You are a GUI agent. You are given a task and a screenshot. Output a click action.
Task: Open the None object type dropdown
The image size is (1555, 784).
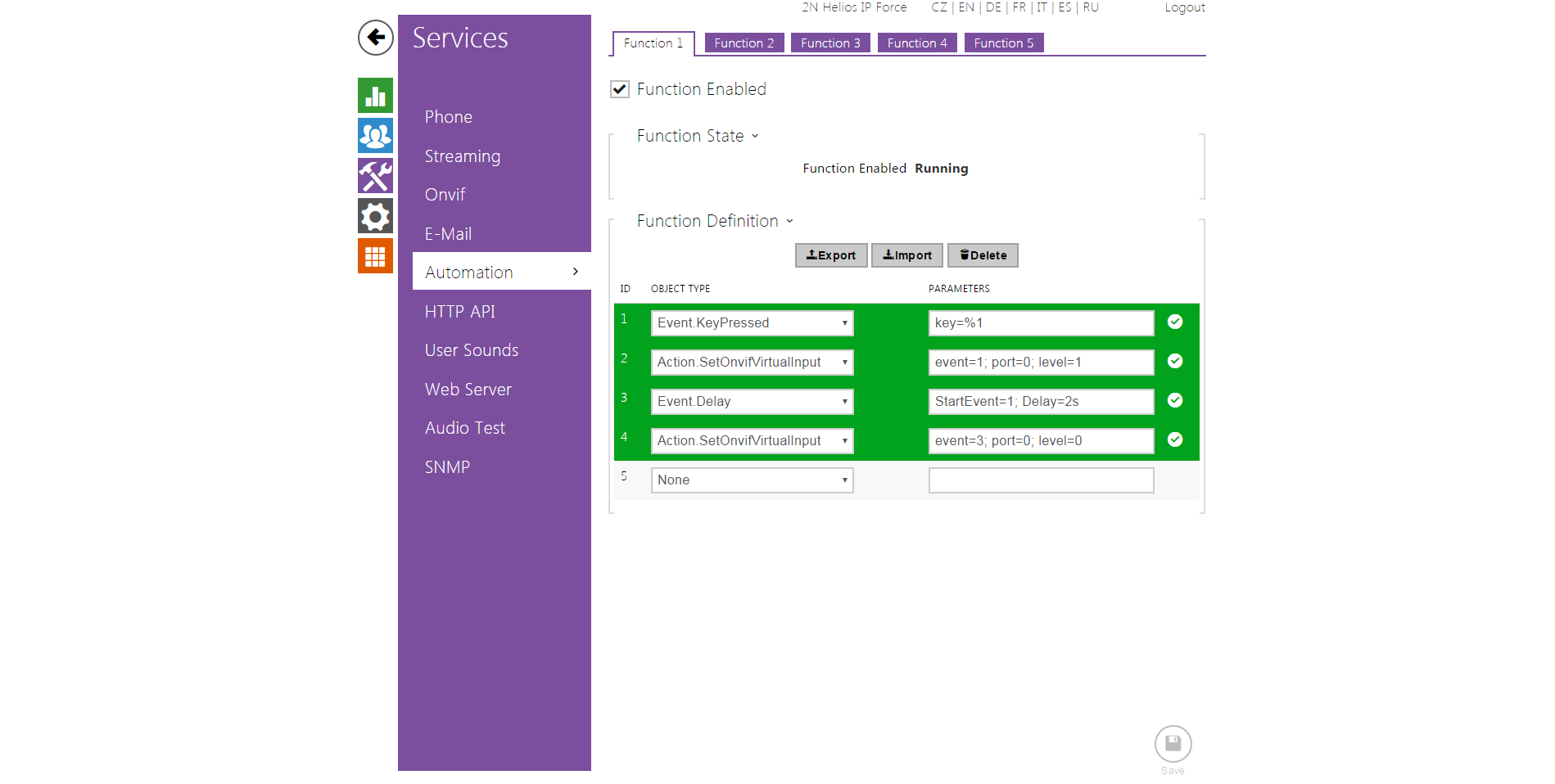752,480
